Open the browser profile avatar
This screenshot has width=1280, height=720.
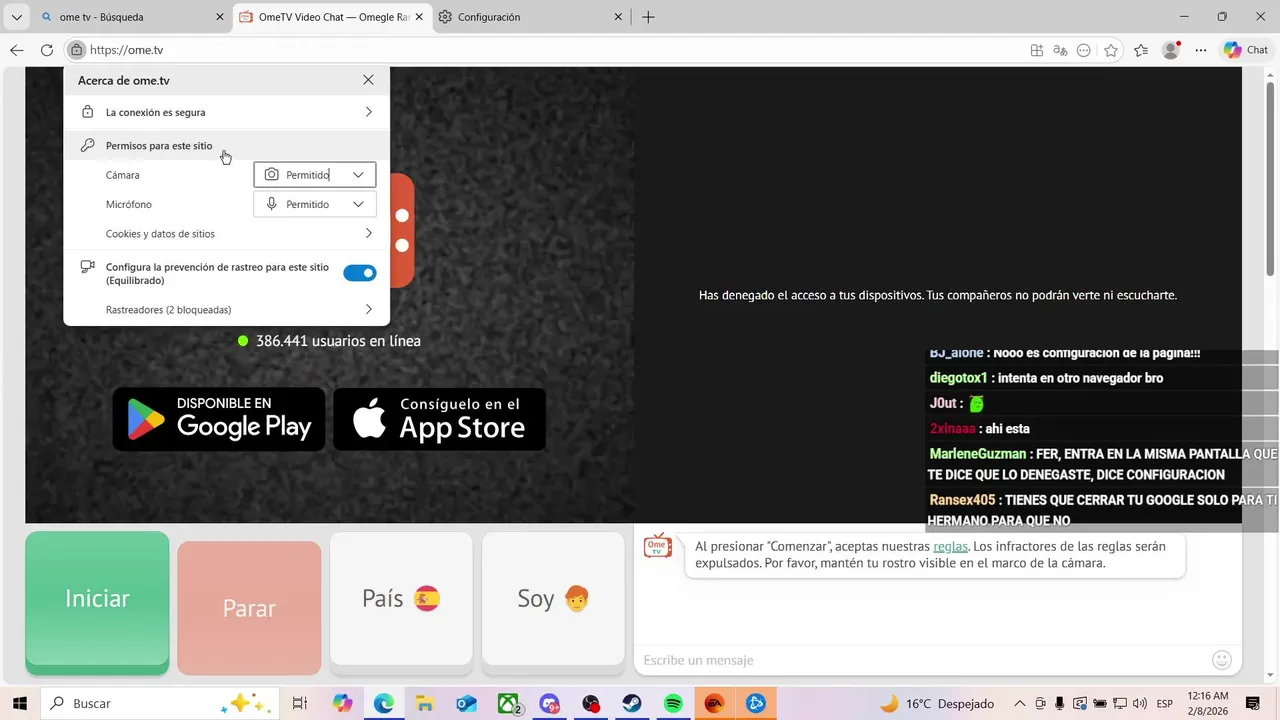tap(1171, 50)
